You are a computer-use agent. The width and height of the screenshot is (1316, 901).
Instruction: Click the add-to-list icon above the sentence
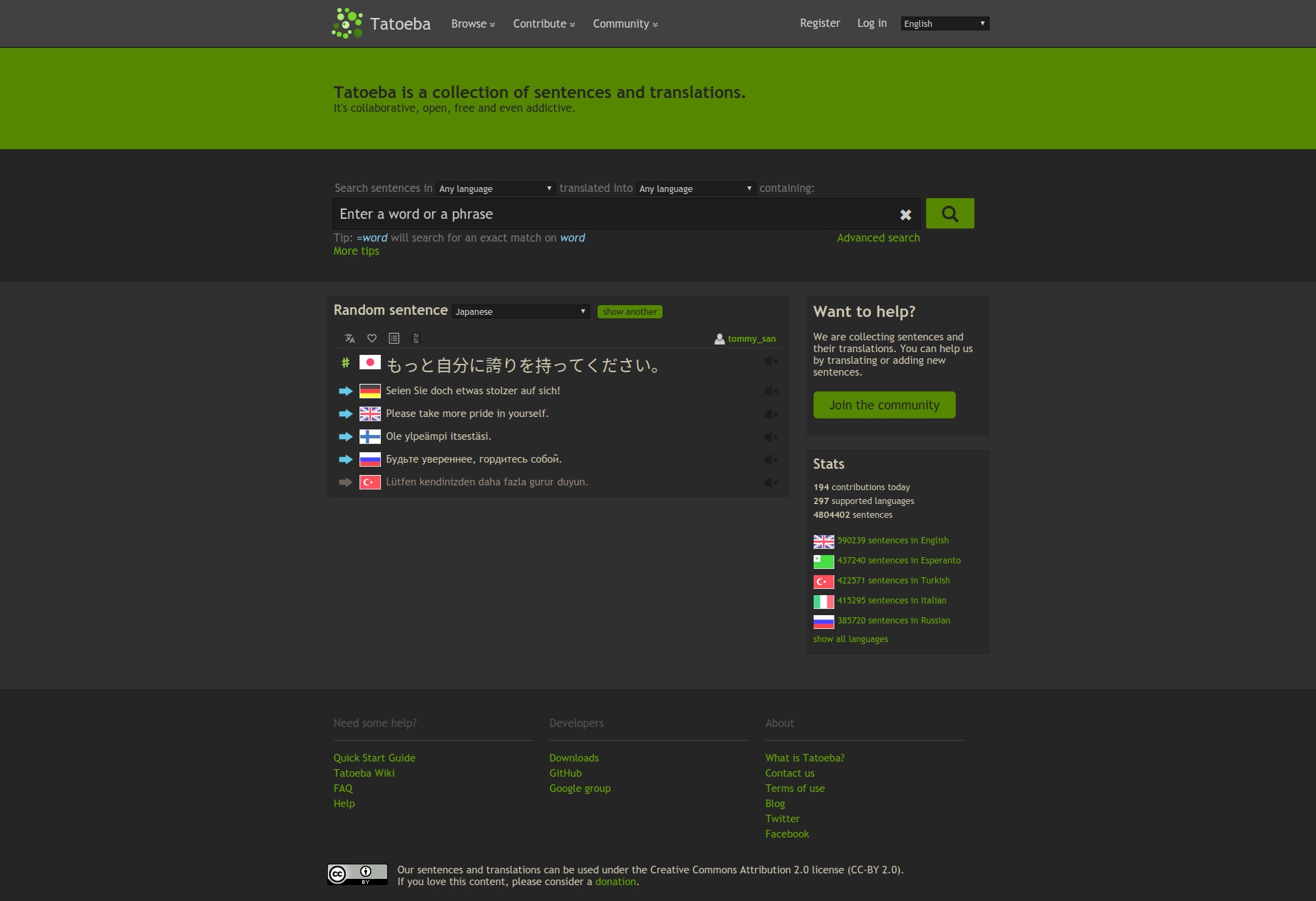394,338
